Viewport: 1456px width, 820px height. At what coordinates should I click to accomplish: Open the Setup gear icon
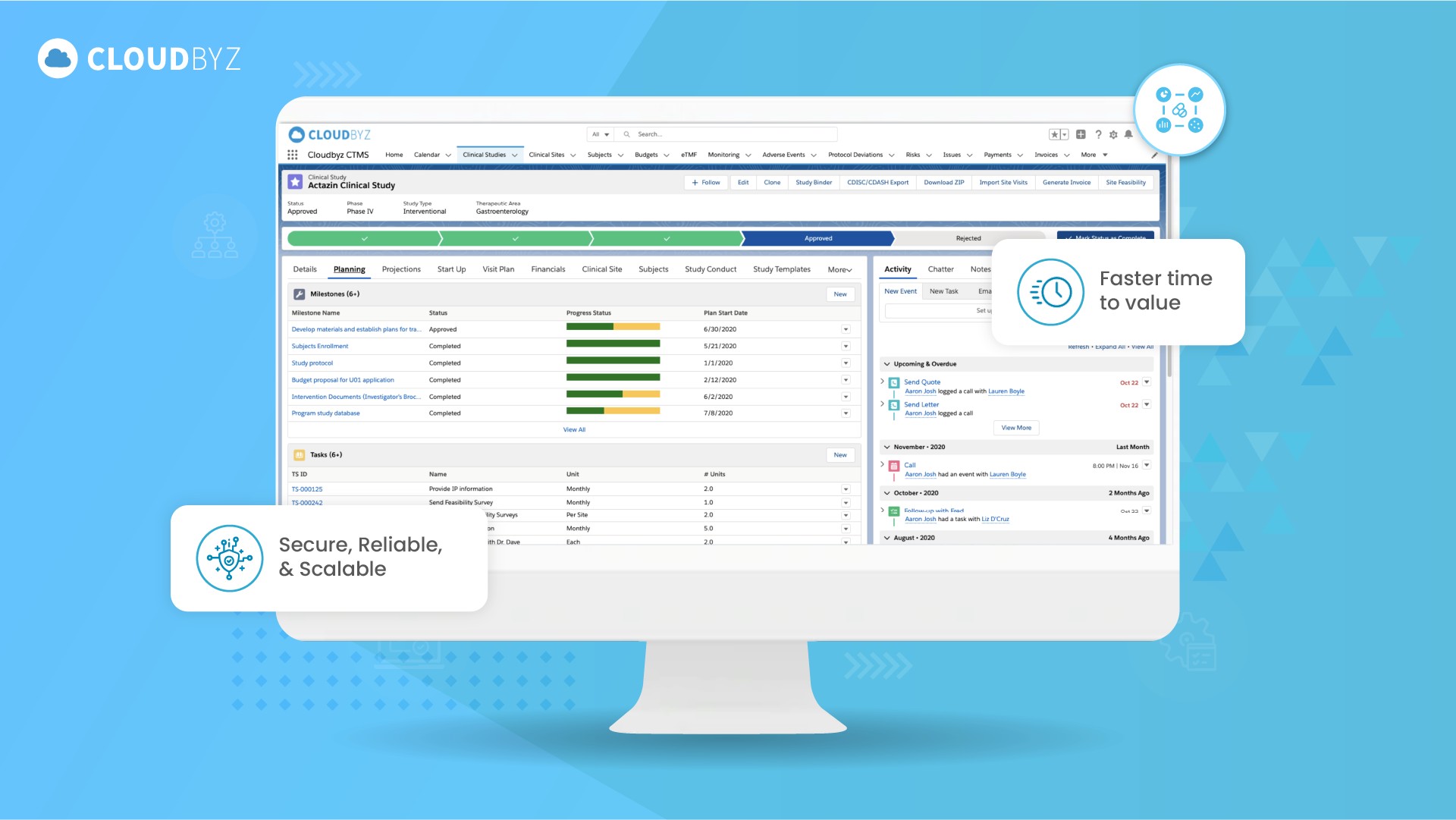point(1113,134)
